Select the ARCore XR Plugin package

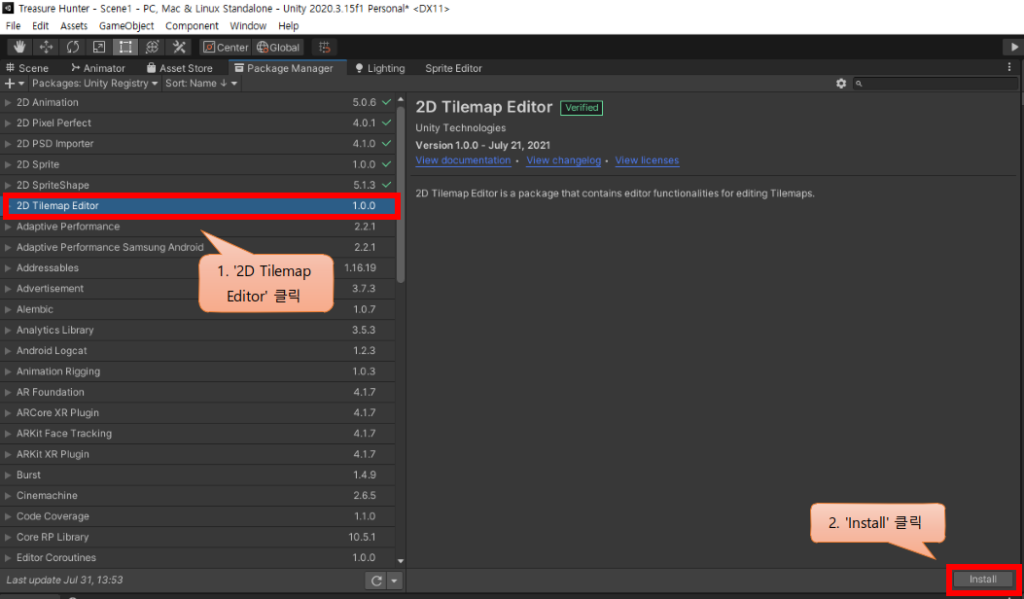pos(199,413)
